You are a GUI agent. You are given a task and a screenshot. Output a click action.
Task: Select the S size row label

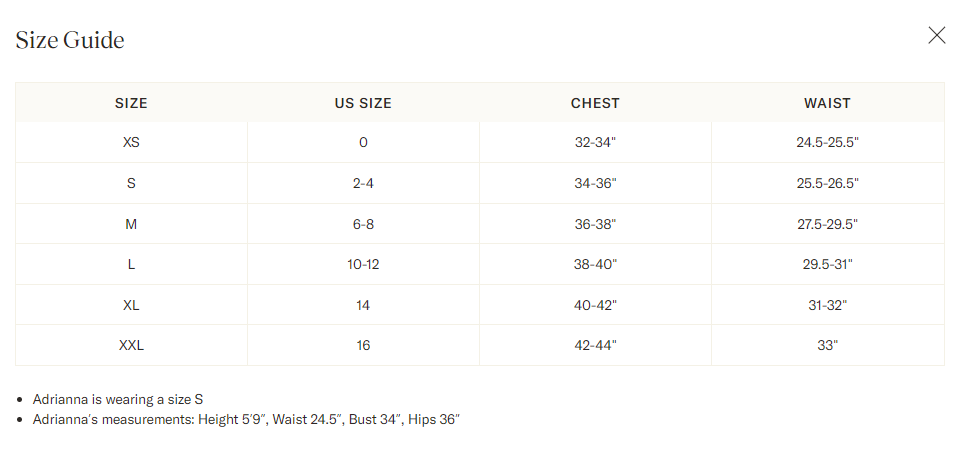pyautogui.click(x=131, y=184)
